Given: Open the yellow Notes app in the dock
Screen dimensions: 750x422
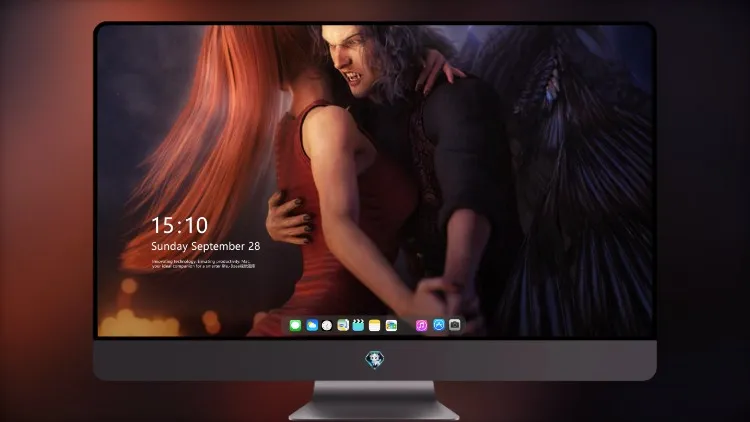Looking at the screenshot, I should click(x=375, y=326).
